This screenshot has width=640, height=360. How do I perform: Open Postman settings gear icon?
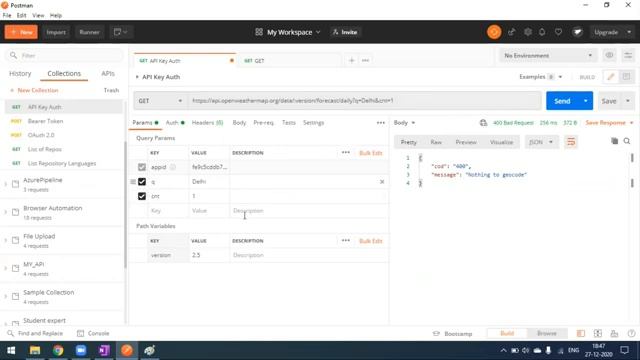(528, 32)
